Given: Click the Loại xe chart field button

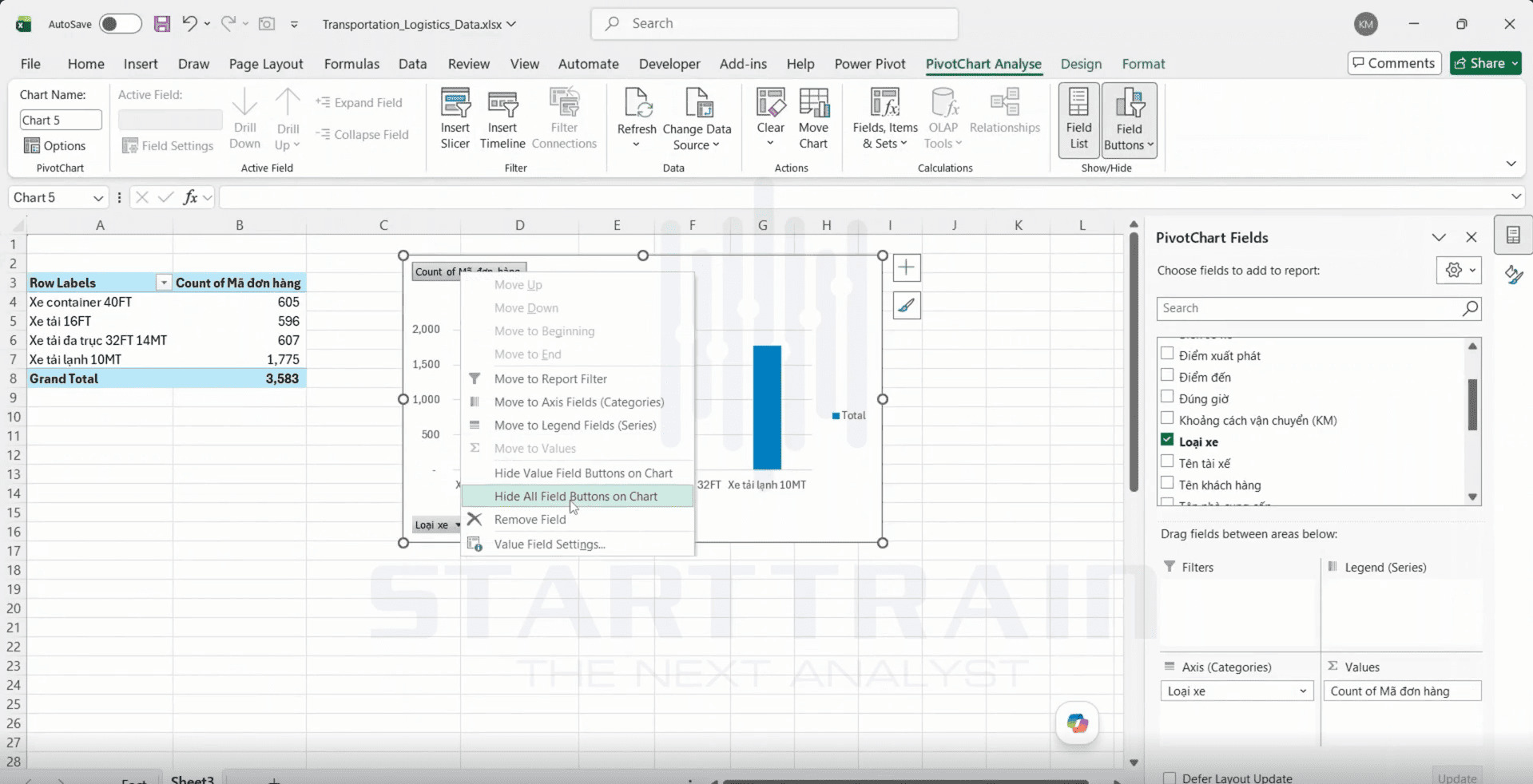Looking at the screenshot, I should pos(437,525).
